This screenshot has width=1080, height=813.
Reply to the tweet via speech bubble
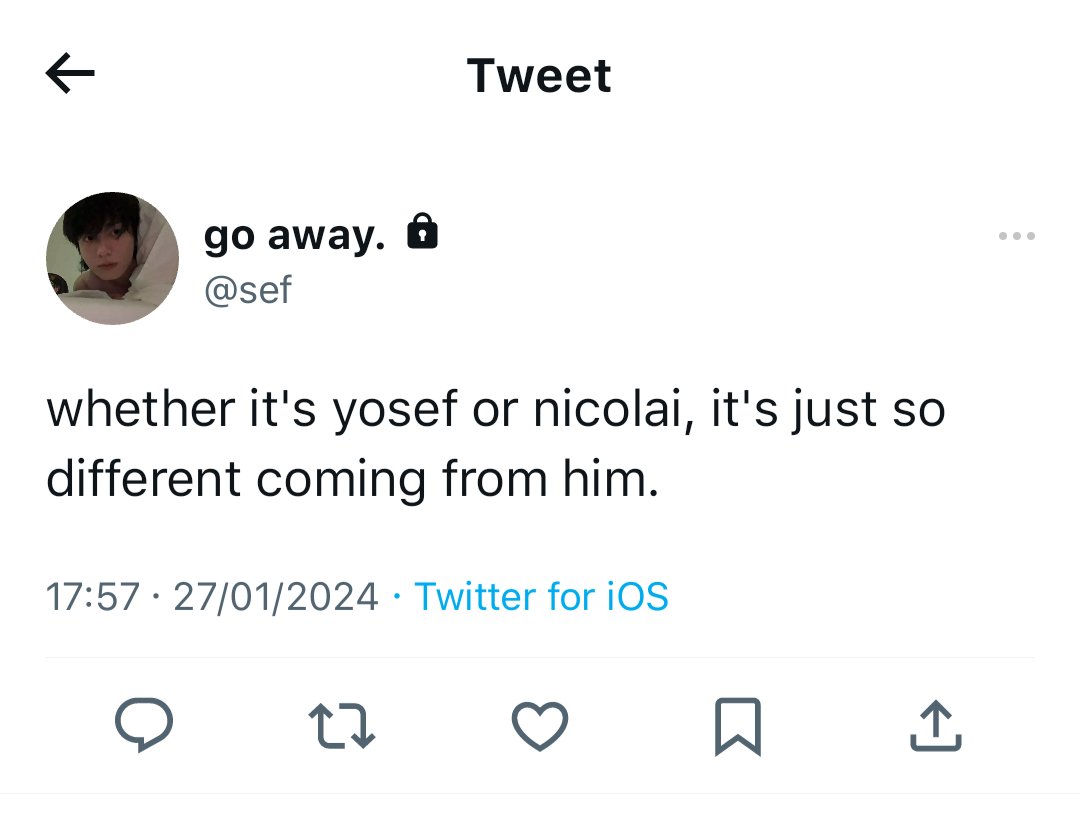(144, 725)
